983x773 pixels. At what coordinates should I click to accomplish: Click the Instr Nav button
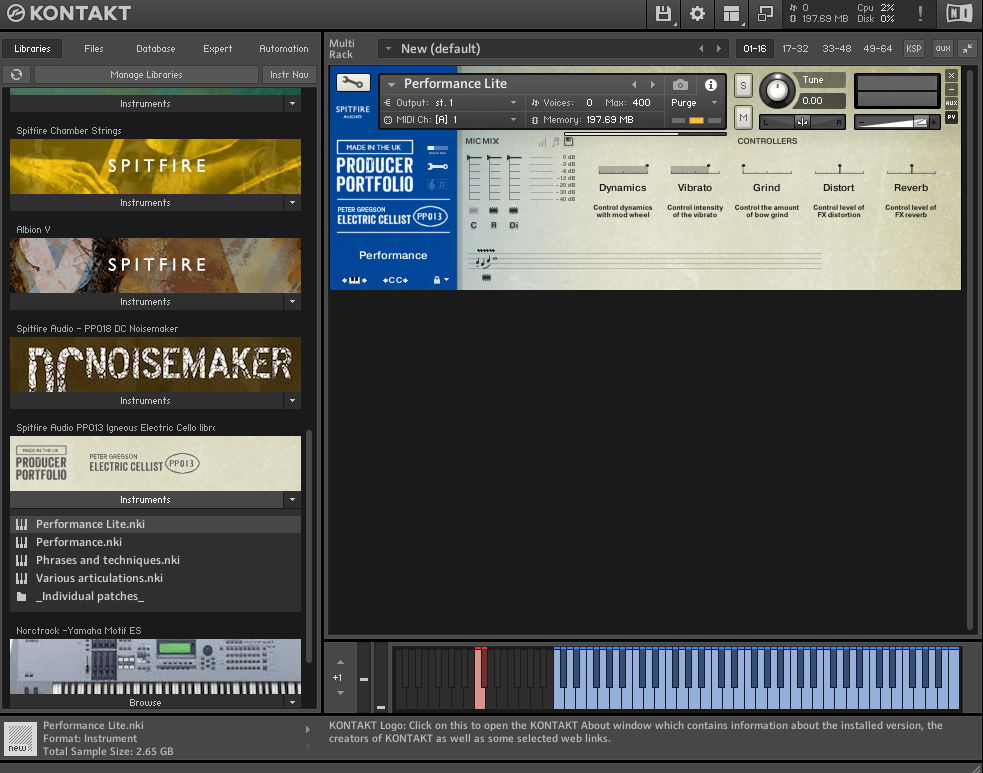289,75
